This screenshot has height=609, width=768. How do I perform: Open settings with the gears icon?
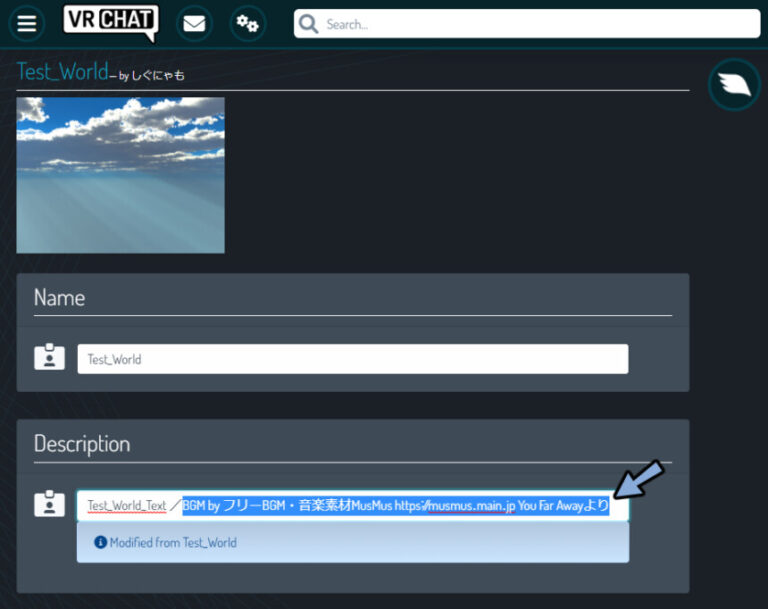(247, 24)
